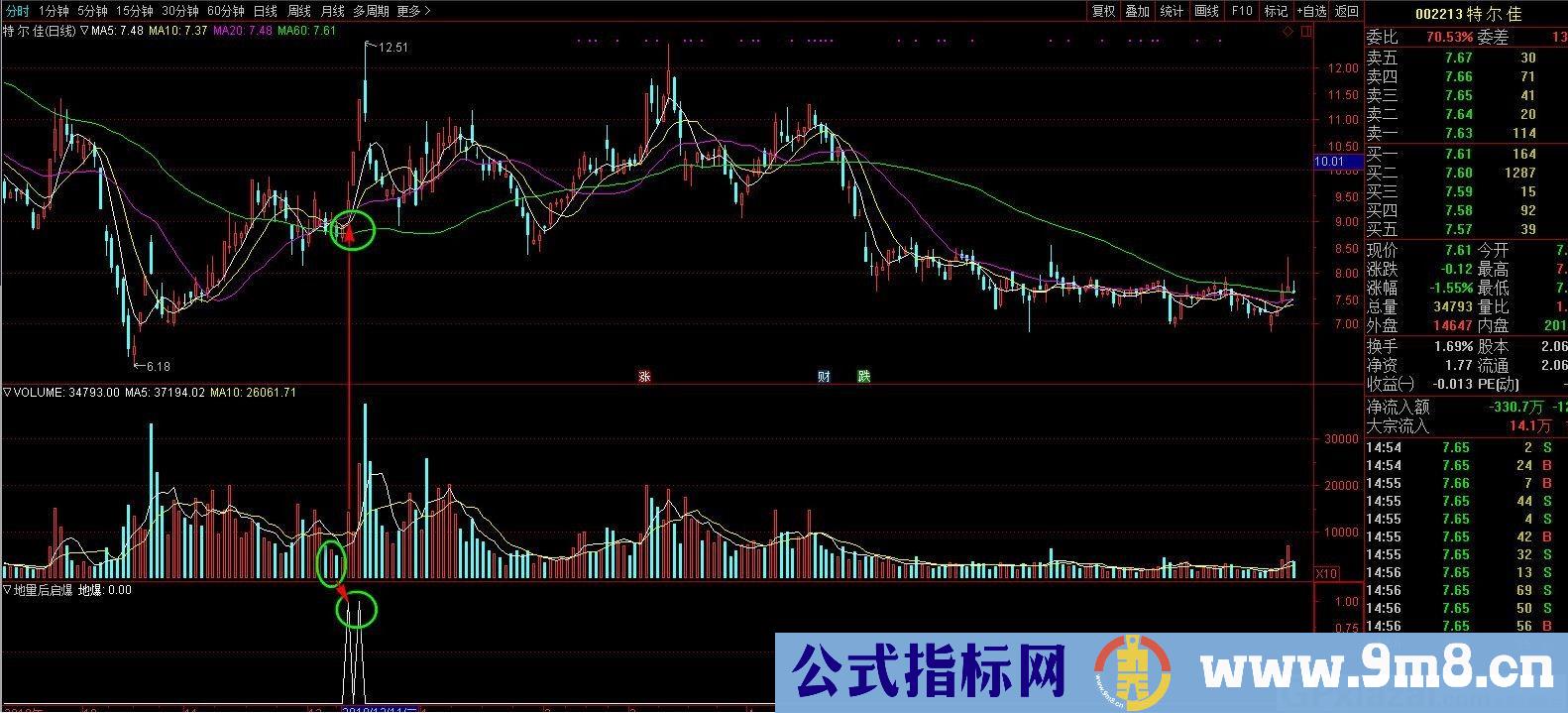Viewport: 1568px width, 713px height.
Task: Click the VOLUME: 34793.00 indicator label
Action: (x=67, y=393)
